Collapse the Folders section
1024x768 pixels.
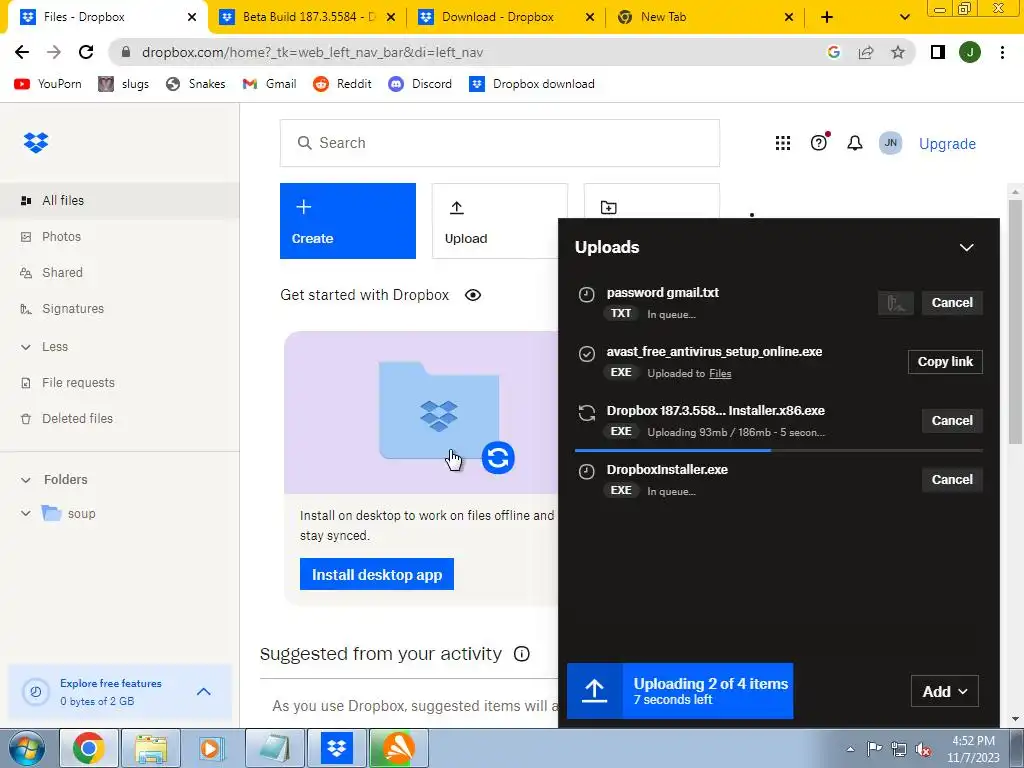point(25,480)
